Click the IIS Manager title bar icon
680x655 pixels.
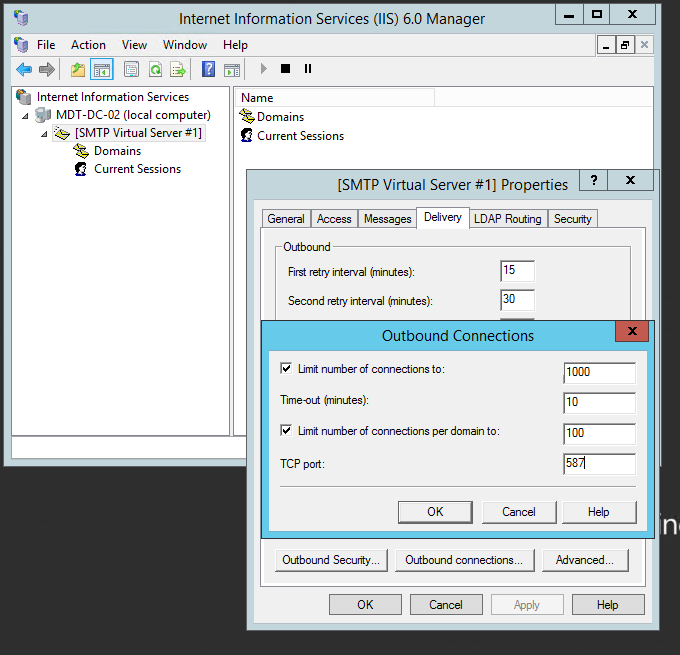(x=21, y=18)
